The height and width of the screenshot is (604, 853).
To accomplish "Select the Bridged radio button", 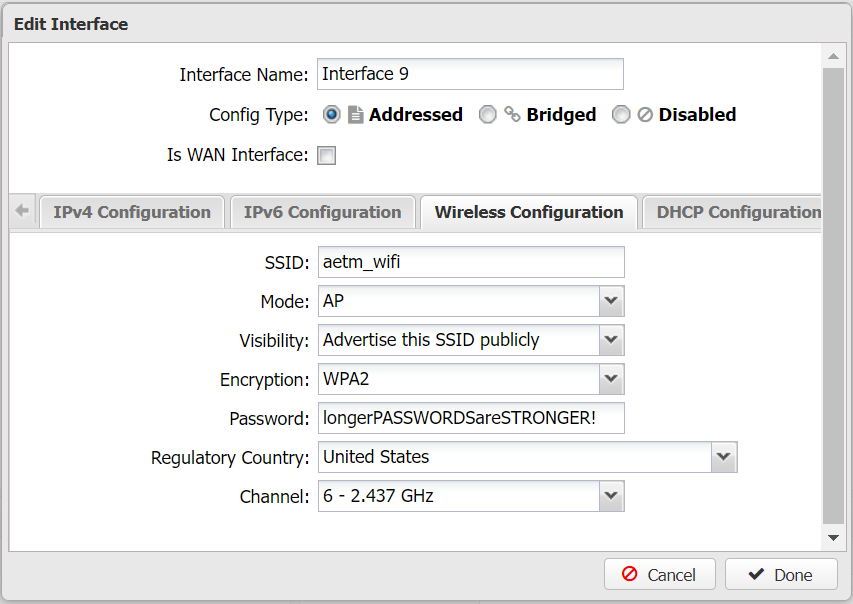I will (x=487, y=115).
